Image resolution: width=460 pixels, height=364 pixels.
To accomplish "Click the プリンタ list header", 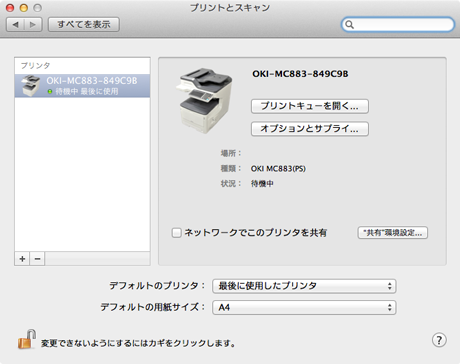I will 35,65.
